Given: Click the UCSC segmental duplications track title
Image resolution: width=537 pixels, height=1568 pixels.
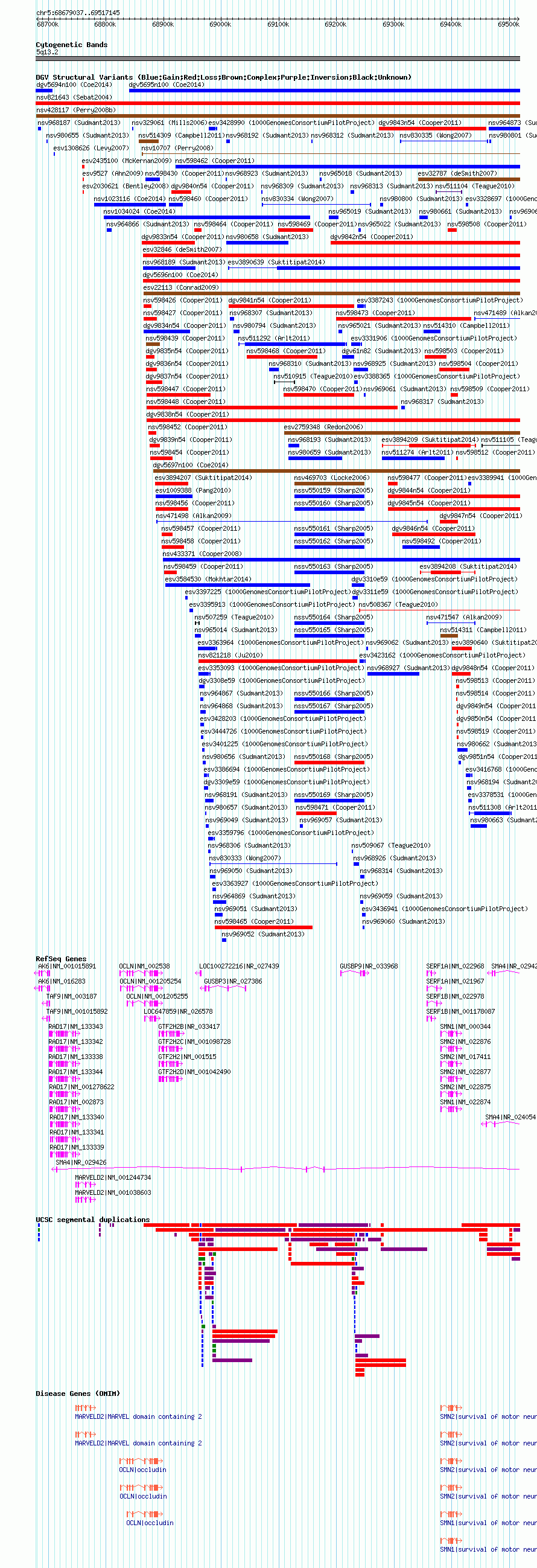Looking at the screenshot, I should point(92,1220).
